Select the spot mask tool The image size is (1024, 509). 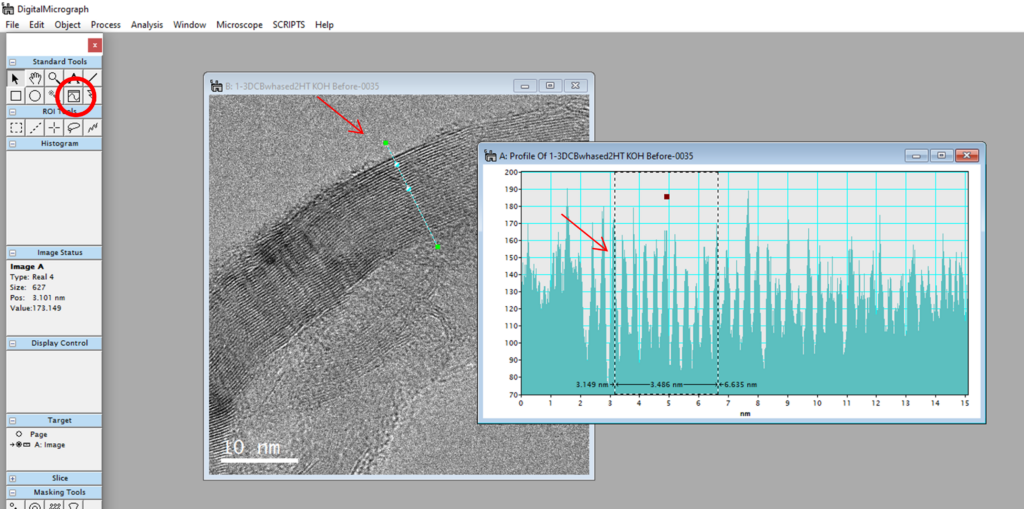pos(16,505)
